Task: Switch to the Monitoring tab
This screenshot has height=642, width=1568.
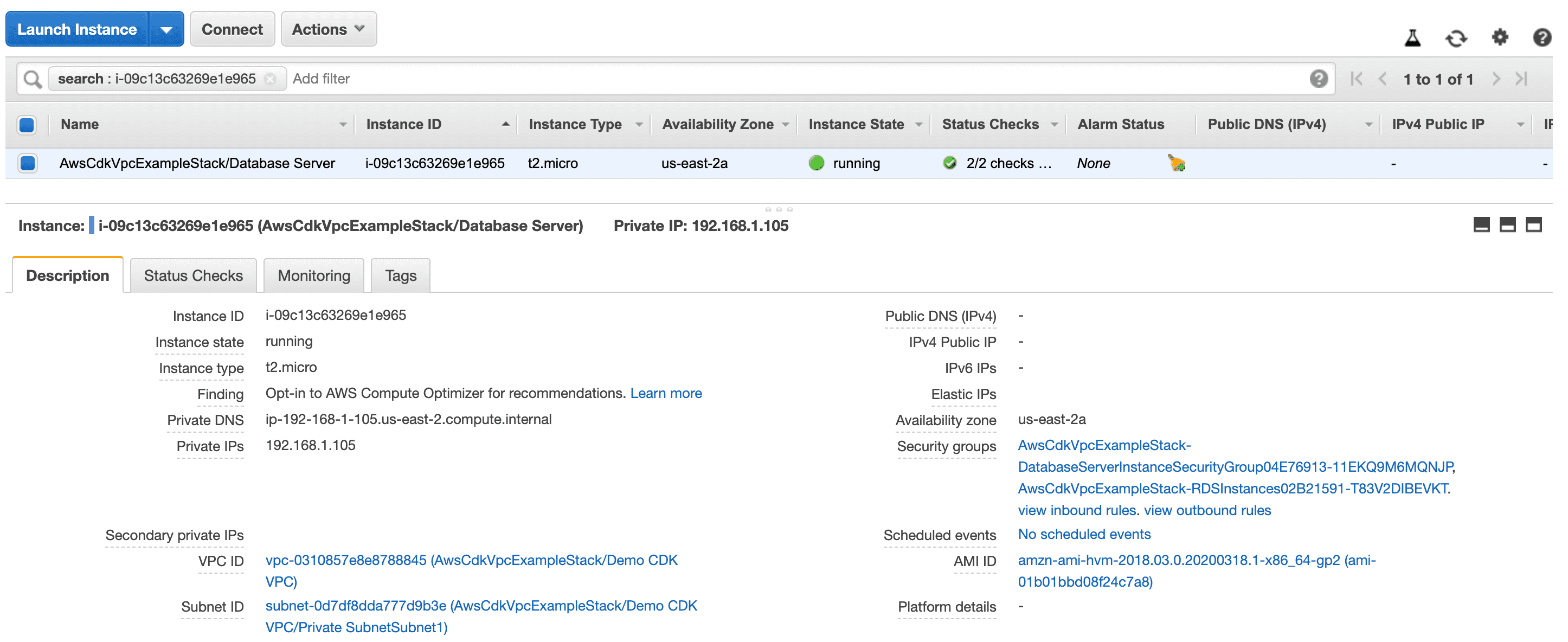Action: (x=314, y=275)
